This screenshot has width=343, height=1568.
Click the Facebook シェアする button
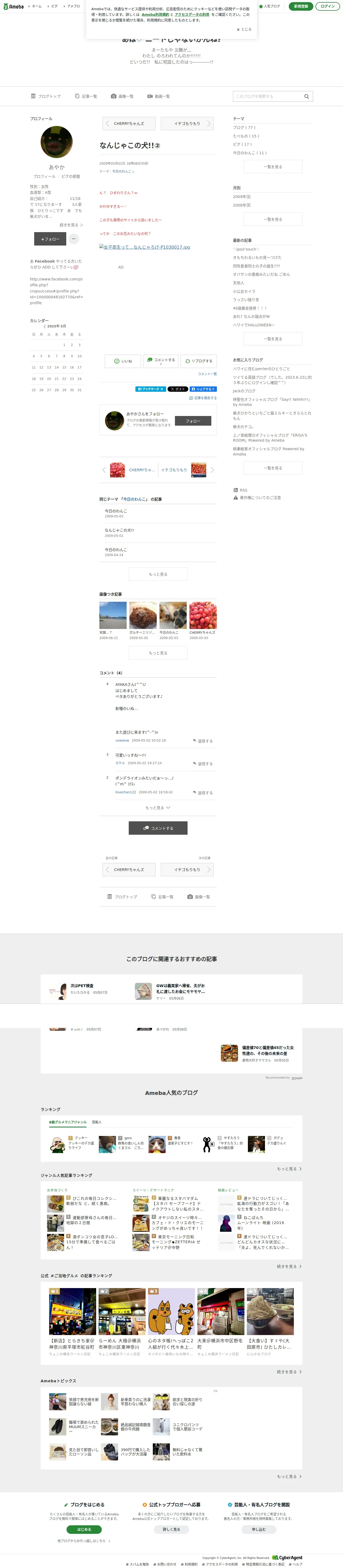click(x=203, y=388)
